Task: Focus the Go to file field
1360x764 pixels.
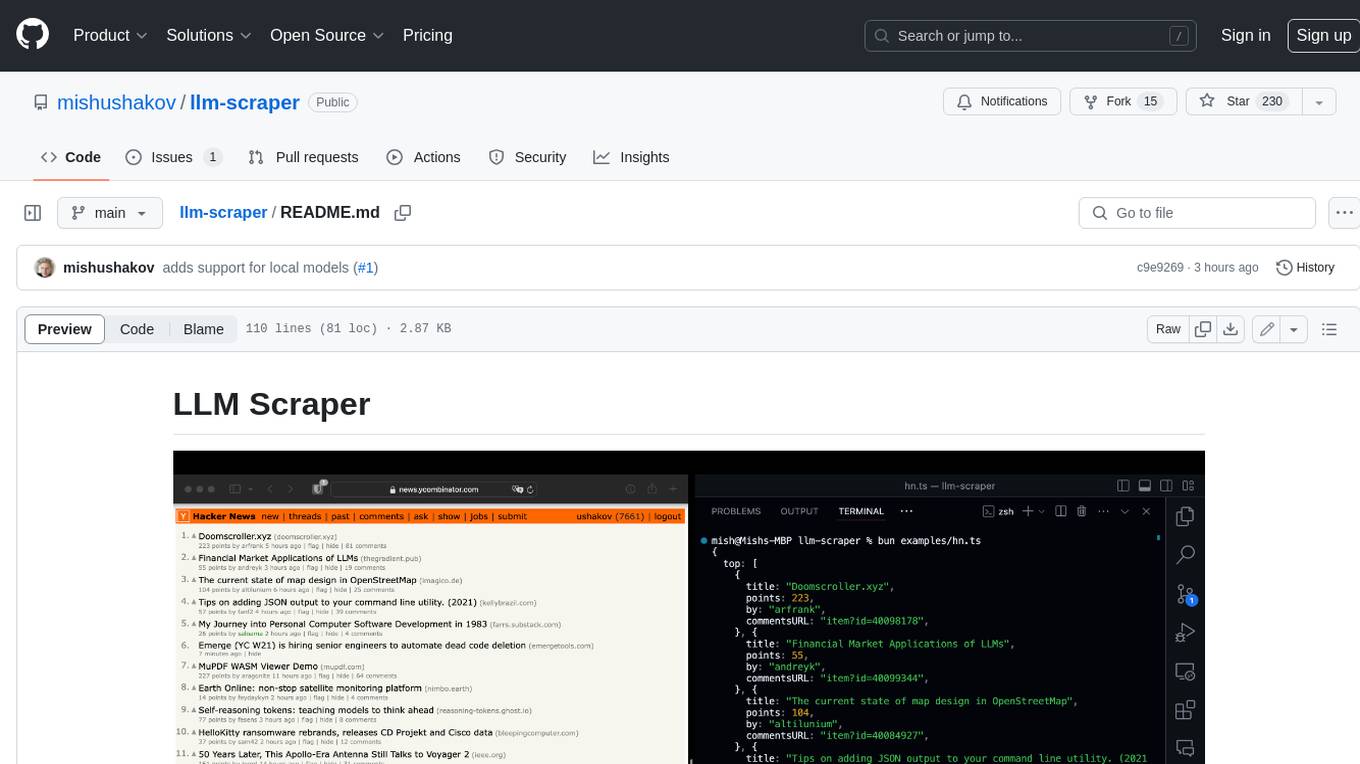Action: (1197, 213)
